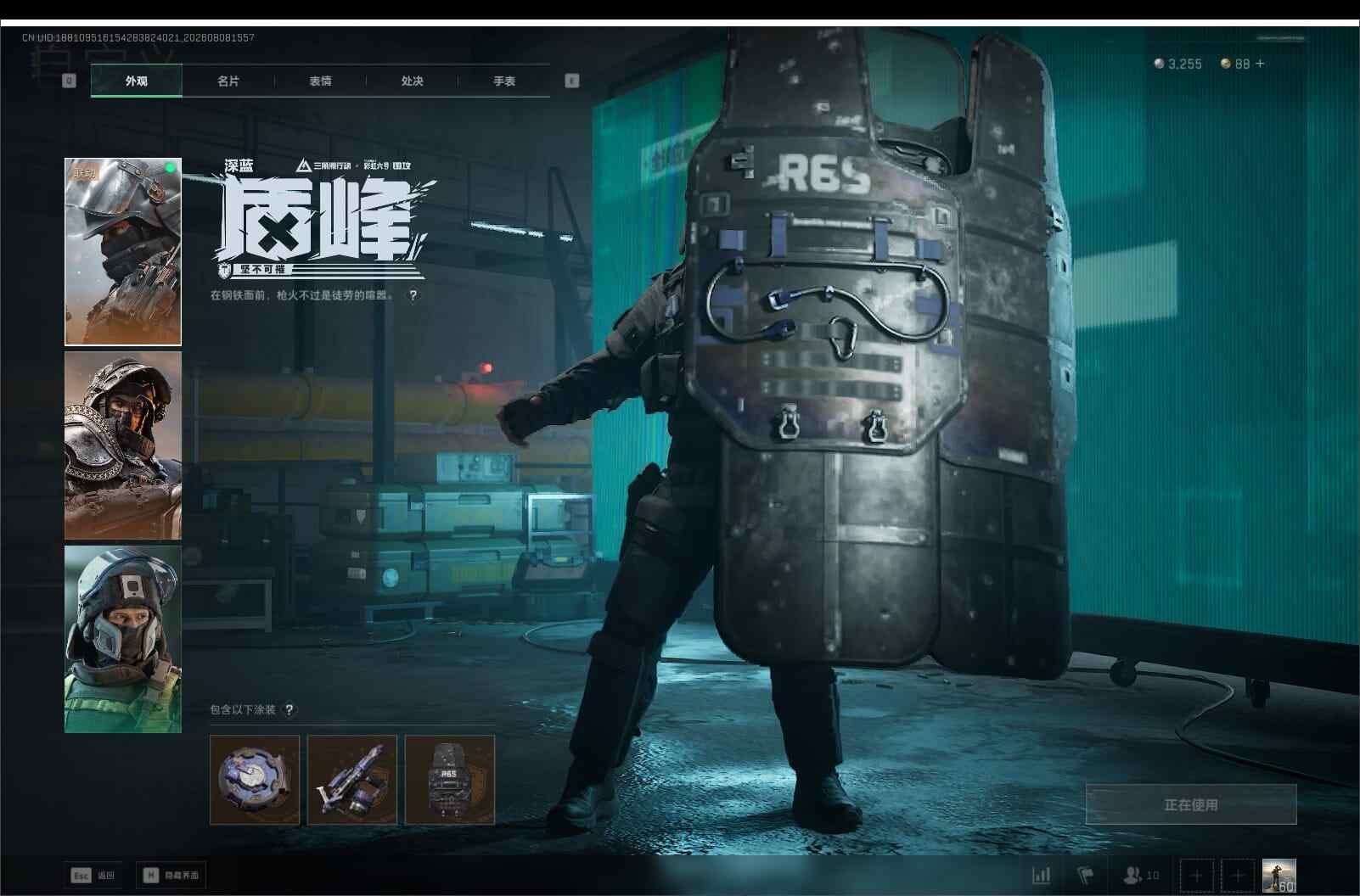Add currency with the plus beside 88

tap(1260, 64)
